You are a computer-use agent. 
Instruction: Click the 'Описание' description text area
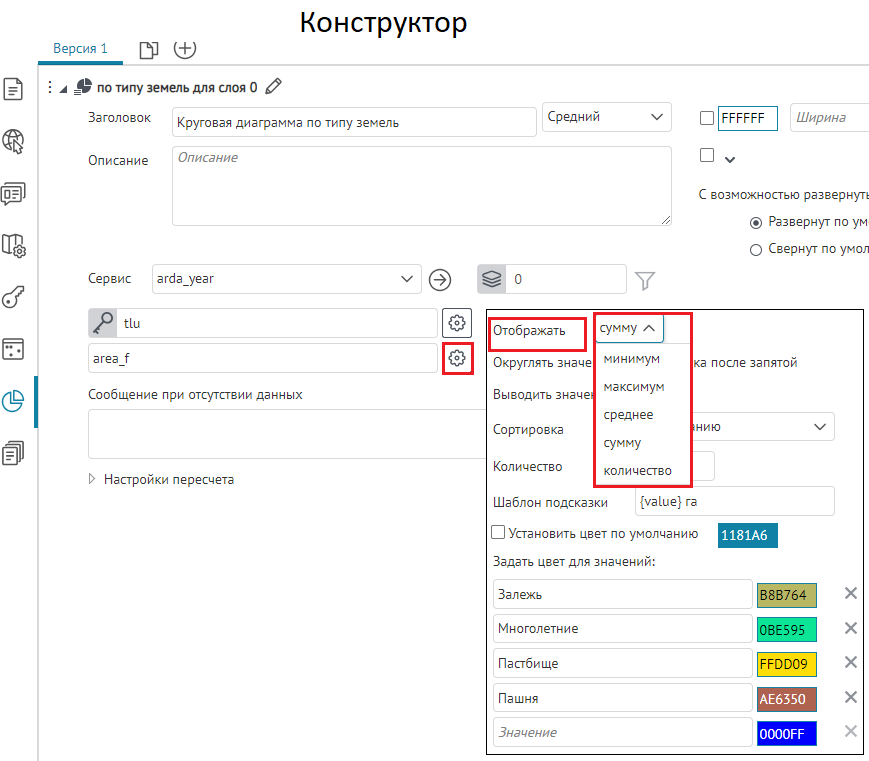pos(421,186)
